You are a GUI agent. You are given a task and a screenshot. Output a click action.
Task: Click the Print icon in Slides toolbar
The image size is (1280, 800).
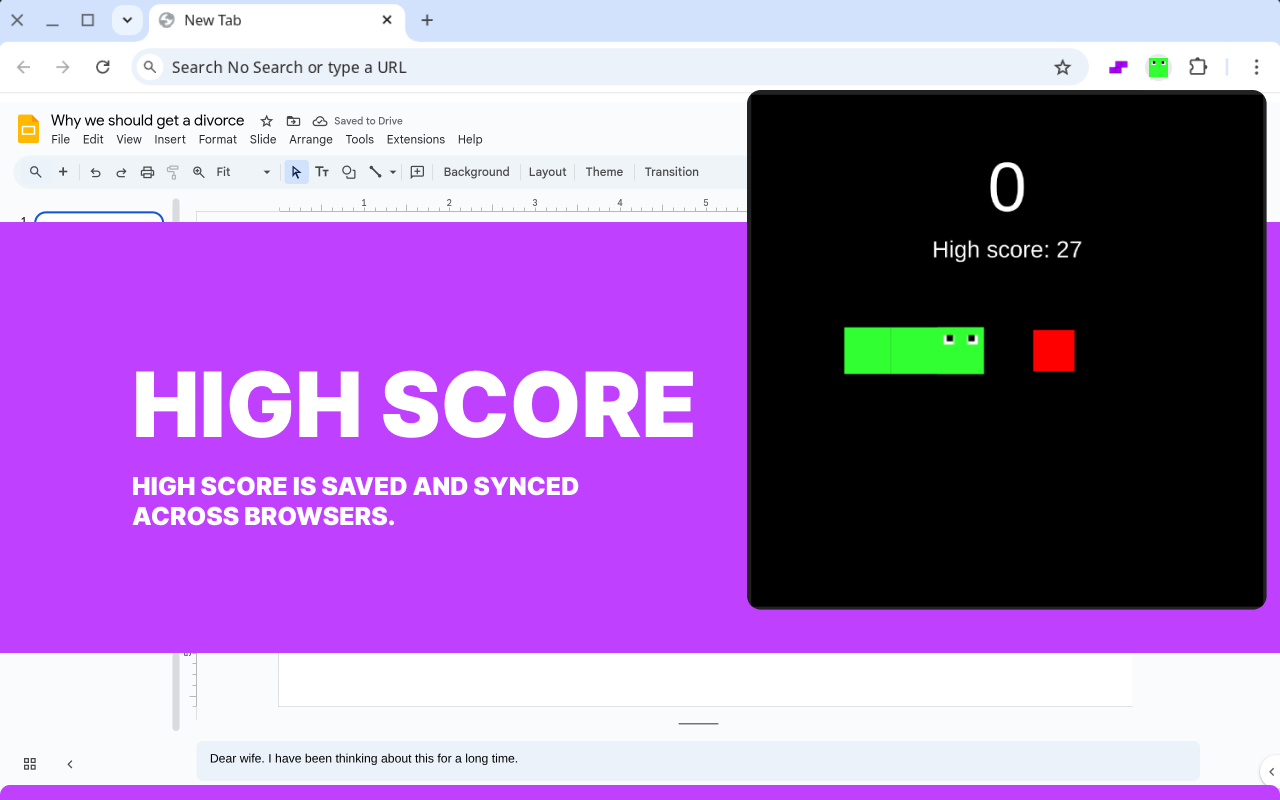click(147, 172)
